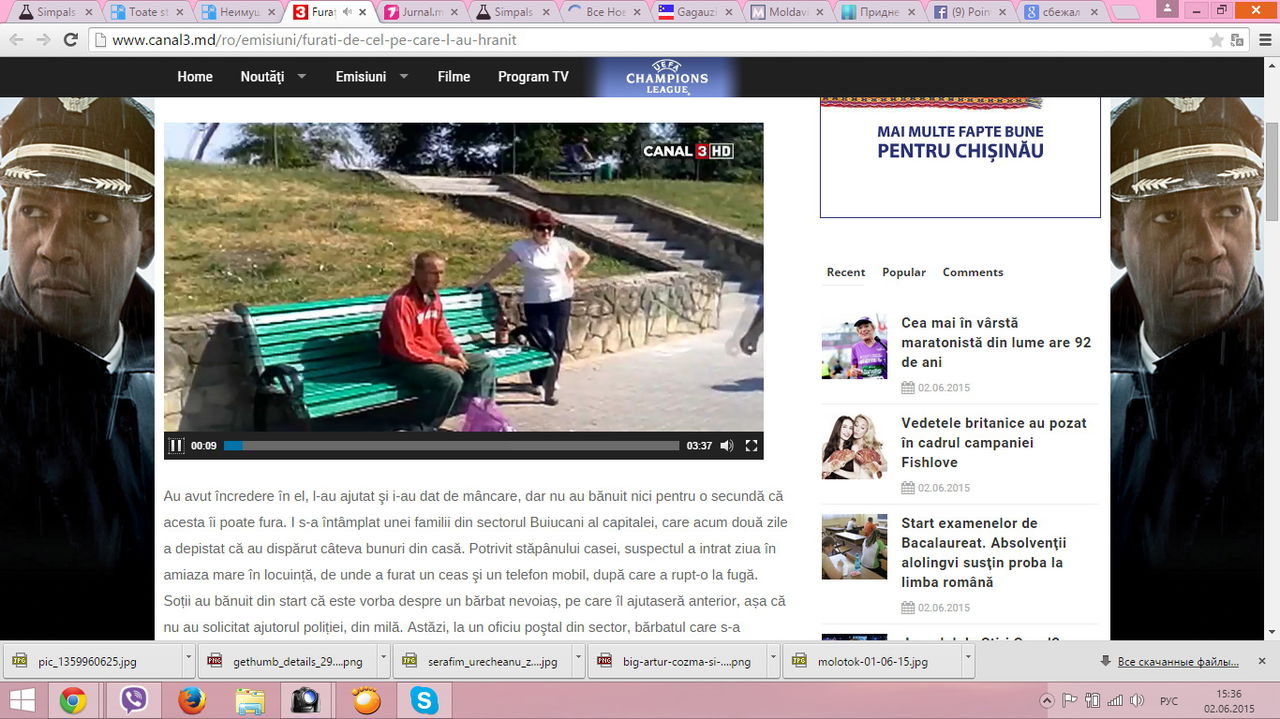
Task: Show all downloads link (Все скачанные файлы)
Action: (1177, 662)
